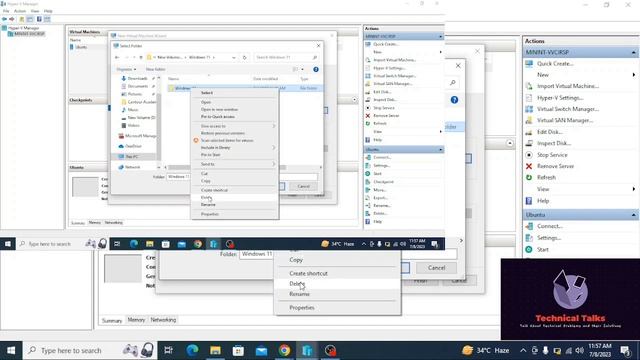Click red Remove Server in enlarged Actions pane
640x360 pixels.
(x=555, y=166)
